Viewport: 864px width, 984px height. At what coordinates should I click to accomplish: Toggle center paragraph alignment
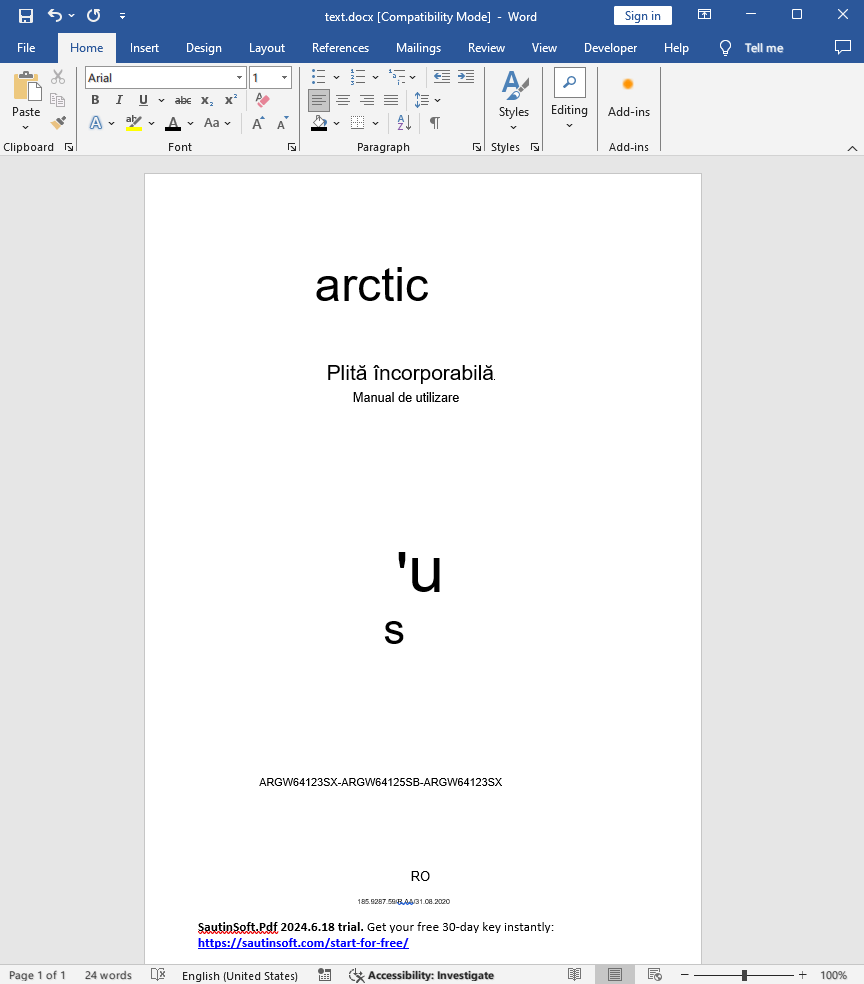pos(343,100)
